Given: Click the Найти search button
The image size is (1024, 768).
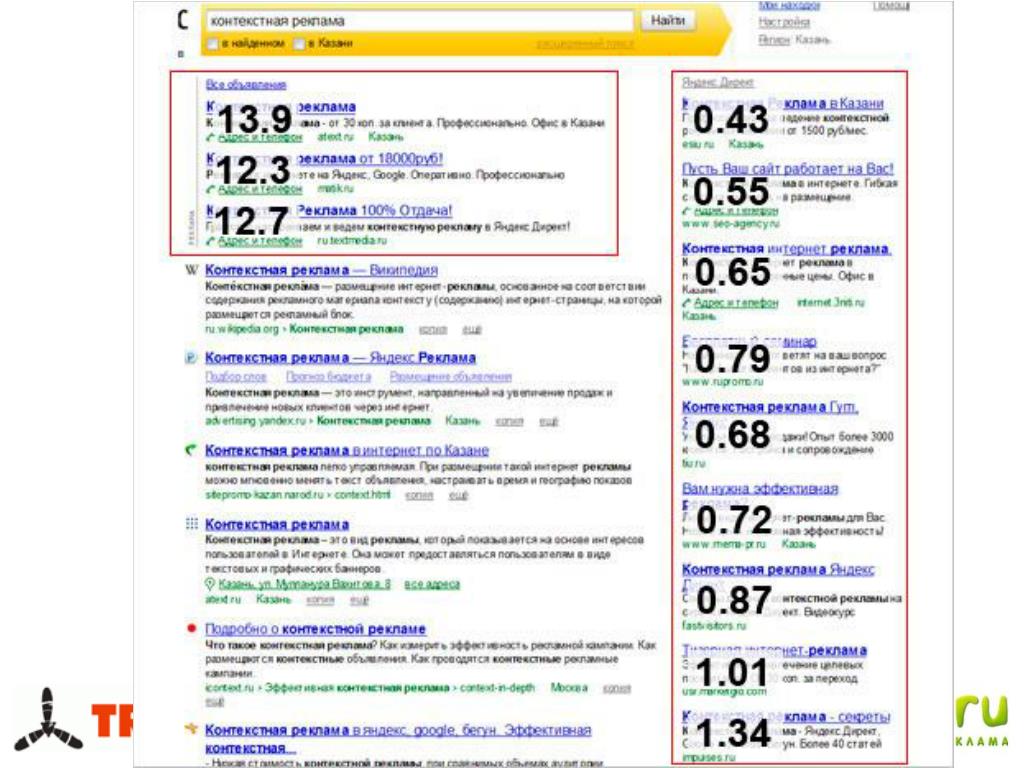Looking at the screenshot, I should click(x=667, y=21).
